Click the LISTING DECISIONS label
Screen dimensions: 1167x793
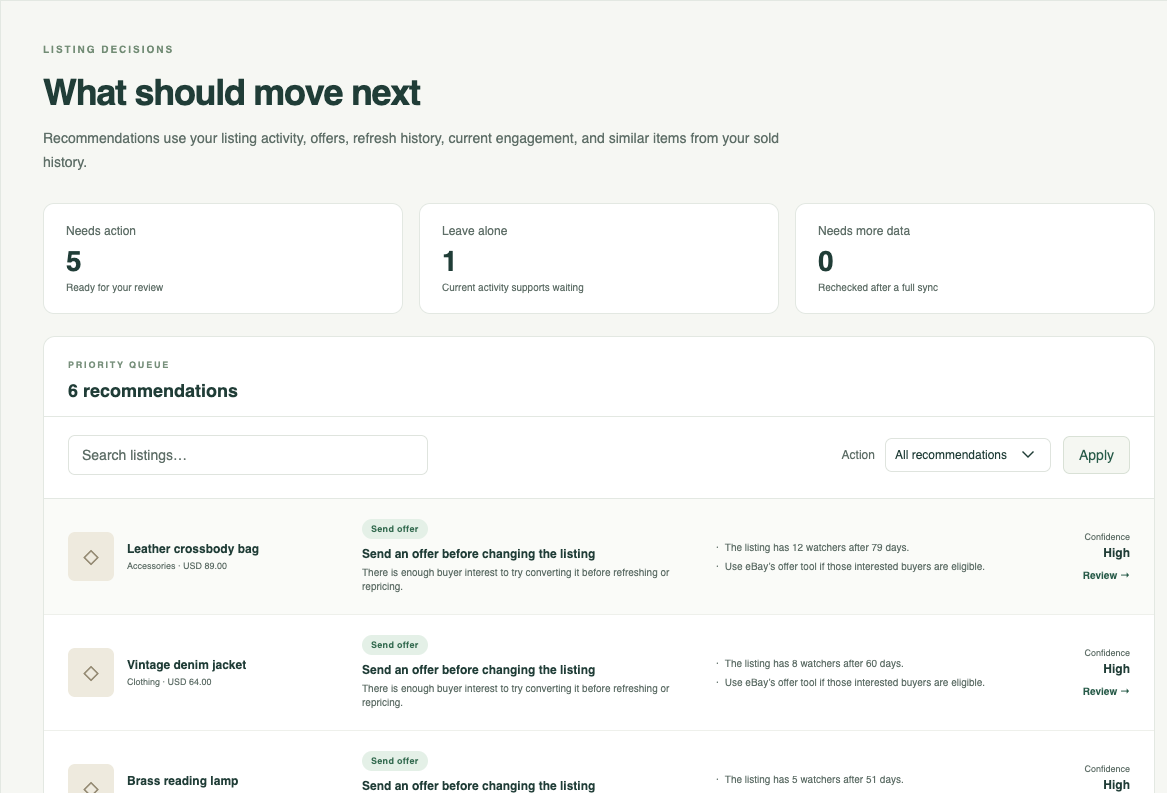coord(108,49)
